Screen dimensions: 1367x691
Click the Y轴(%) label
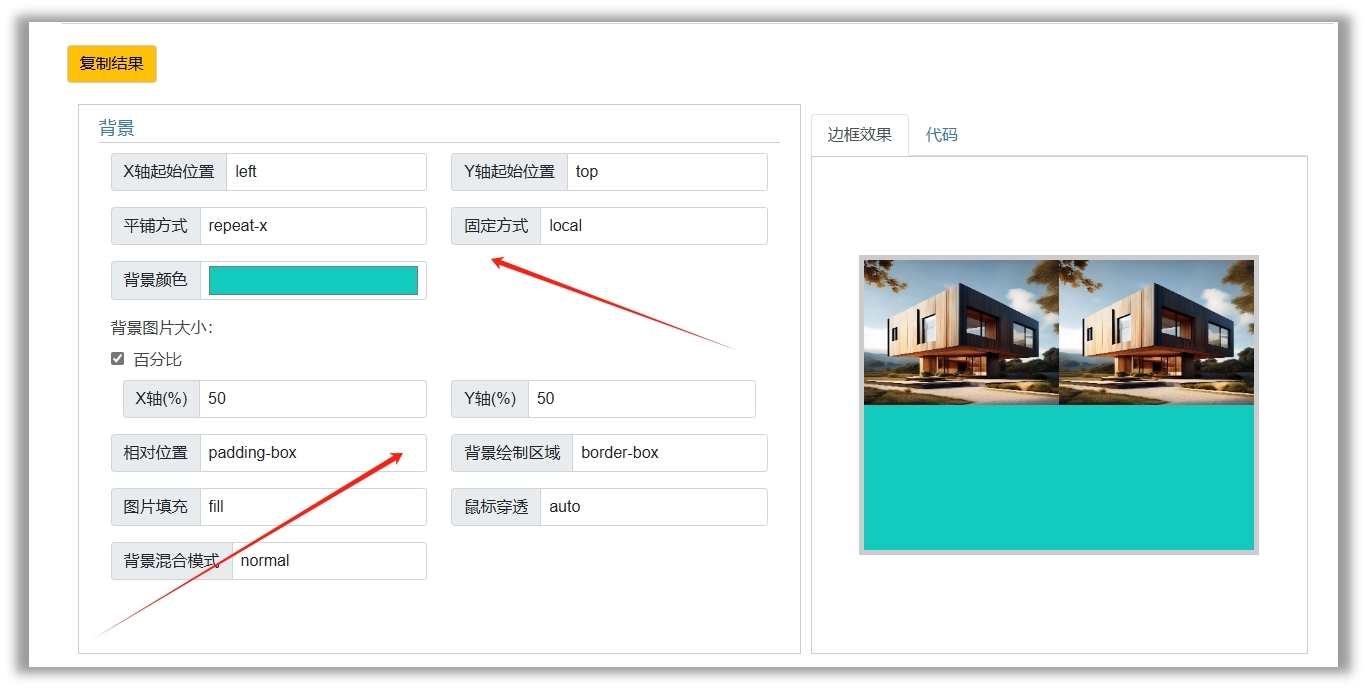pyautogui.click(x=490, y=399)
